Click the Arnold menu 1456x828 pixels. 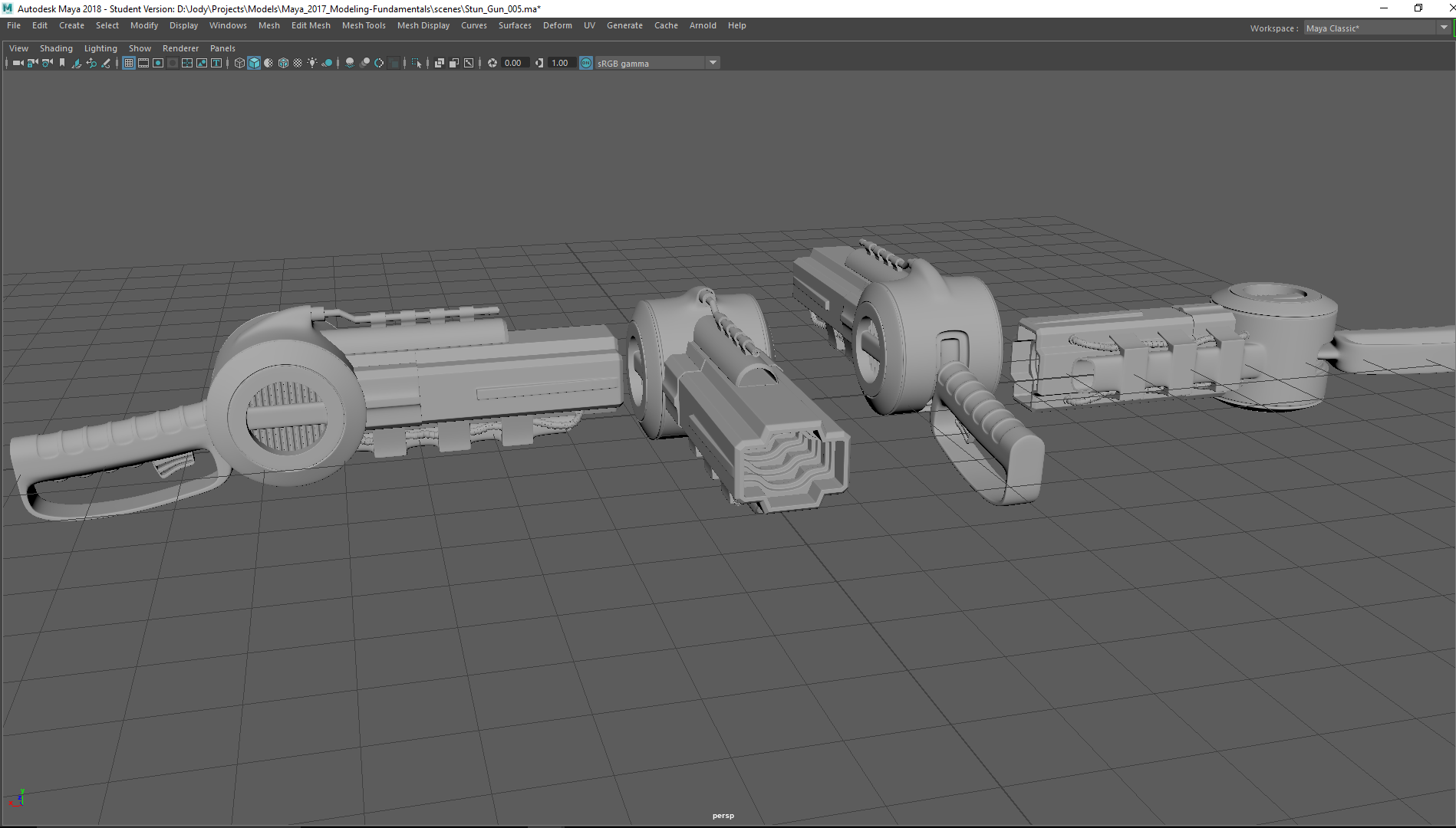(x=703, y=25)
